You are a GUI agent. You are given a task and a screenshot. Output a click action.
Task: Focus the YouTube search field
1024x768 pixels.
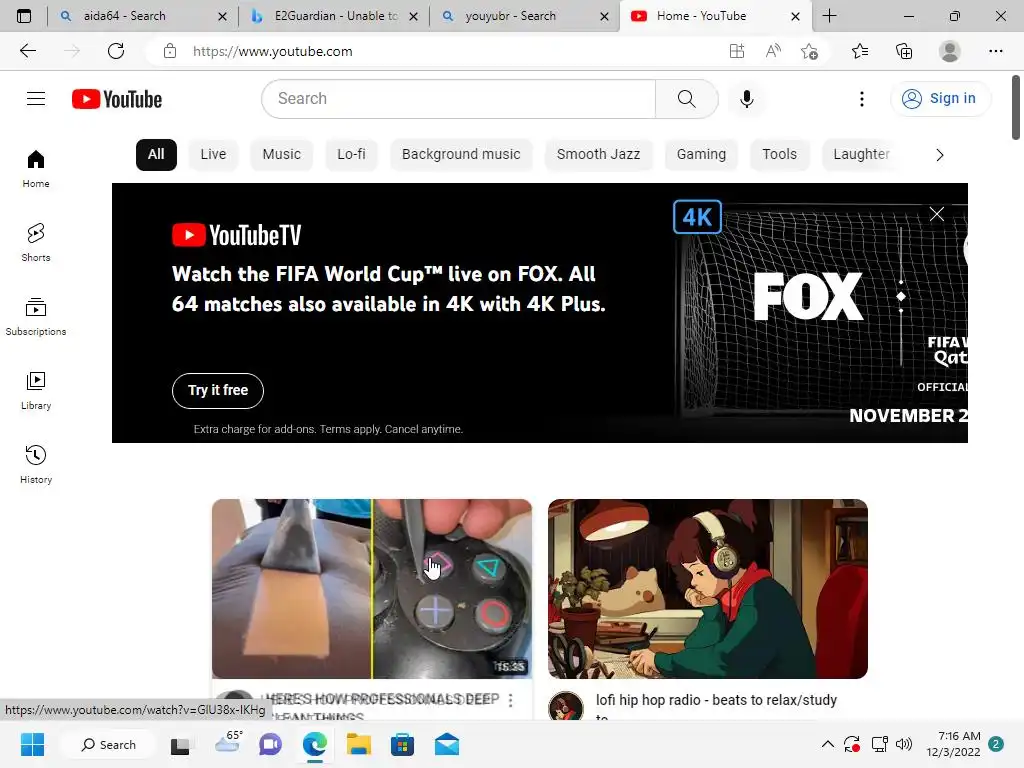pos(458,99)
